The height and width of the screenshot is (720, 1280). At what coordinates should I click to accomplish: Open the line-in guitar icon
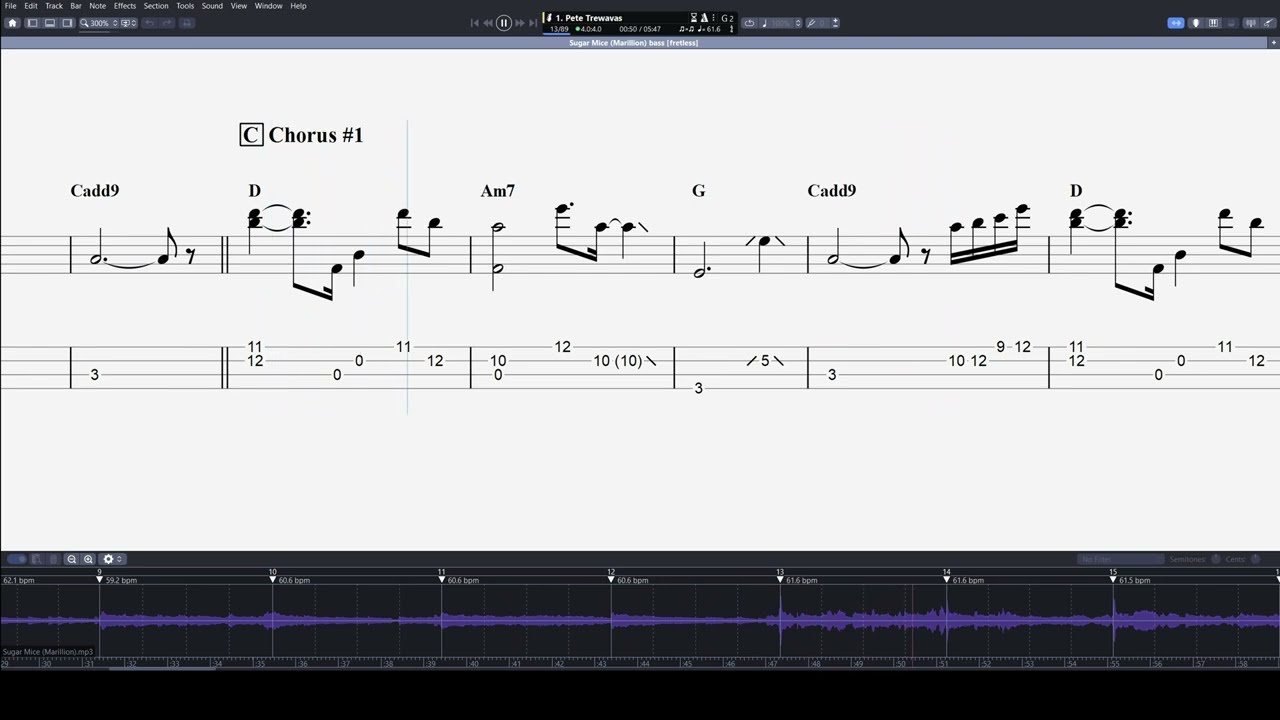click(x=1269, y=23)
